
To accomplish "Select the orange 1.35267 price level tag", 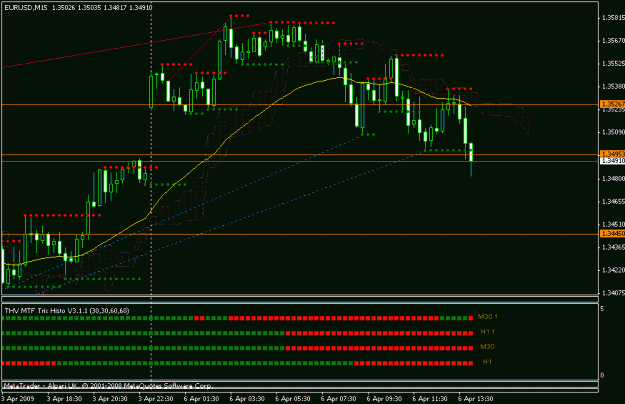I will point(613,104).
